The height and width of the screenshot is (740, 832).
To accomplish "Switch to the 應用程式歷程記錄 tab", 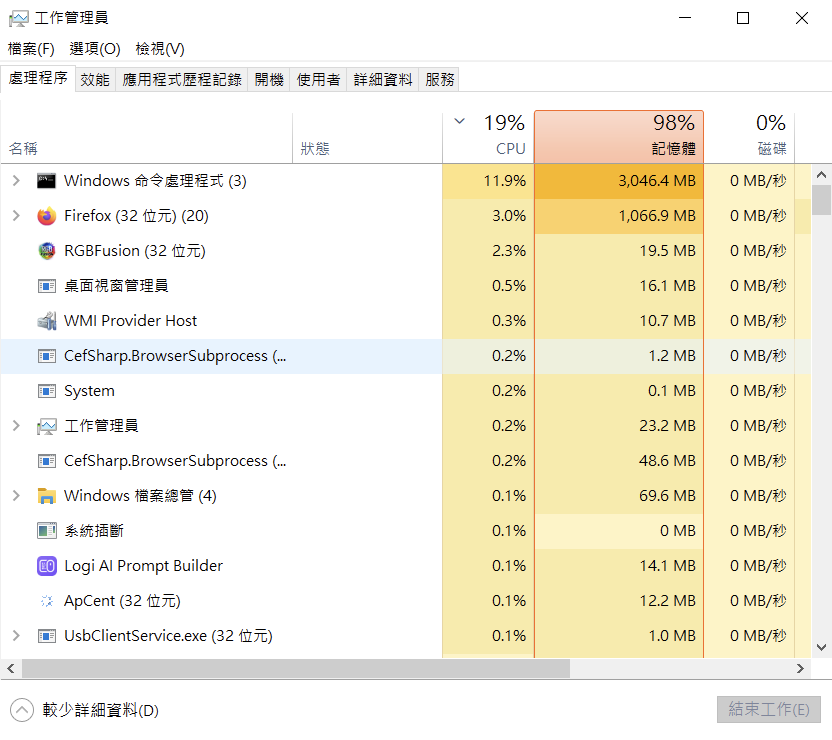I will click(181, 80).
